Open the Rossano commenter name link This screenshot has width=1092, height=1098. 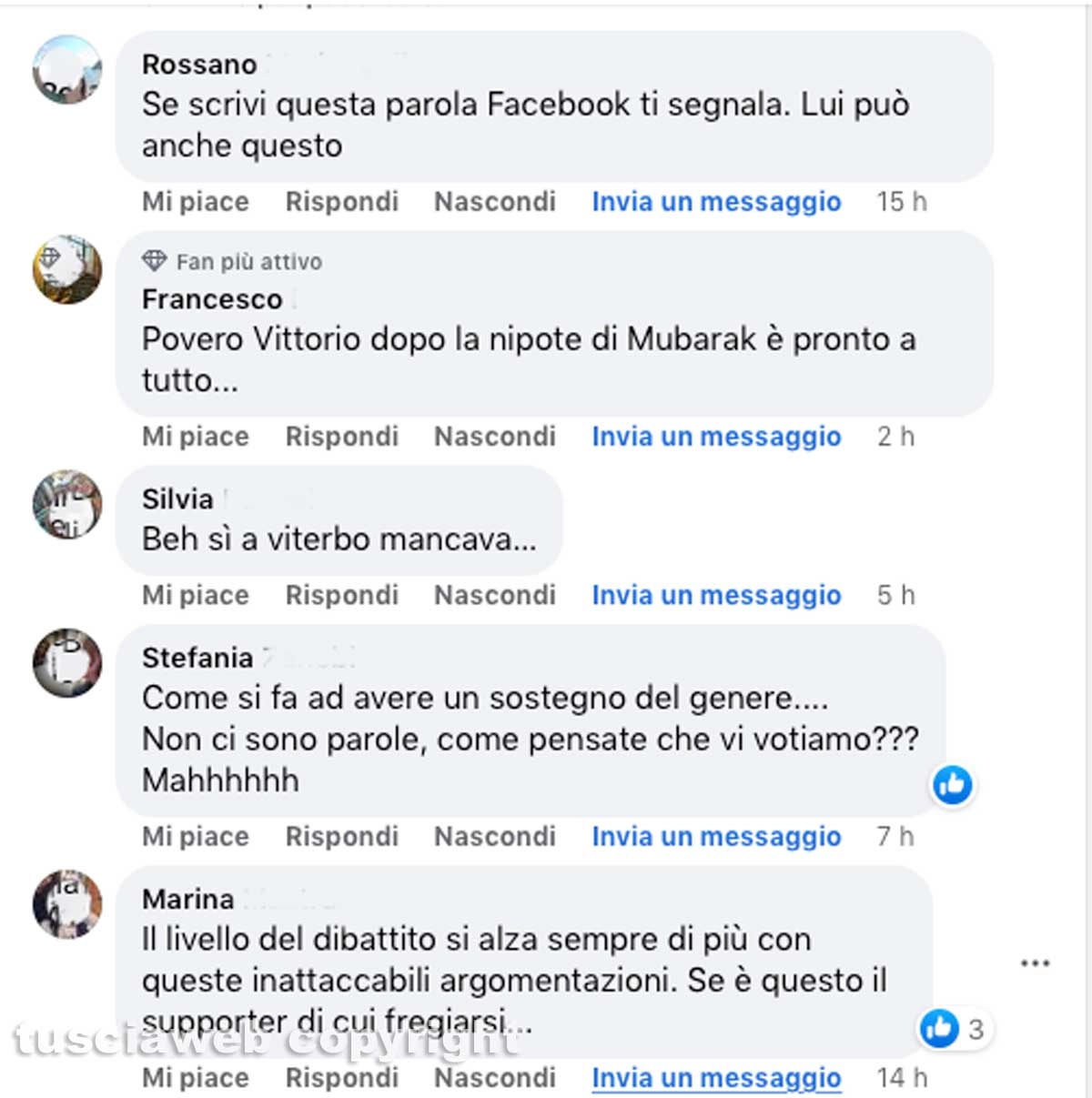point(199,65)
